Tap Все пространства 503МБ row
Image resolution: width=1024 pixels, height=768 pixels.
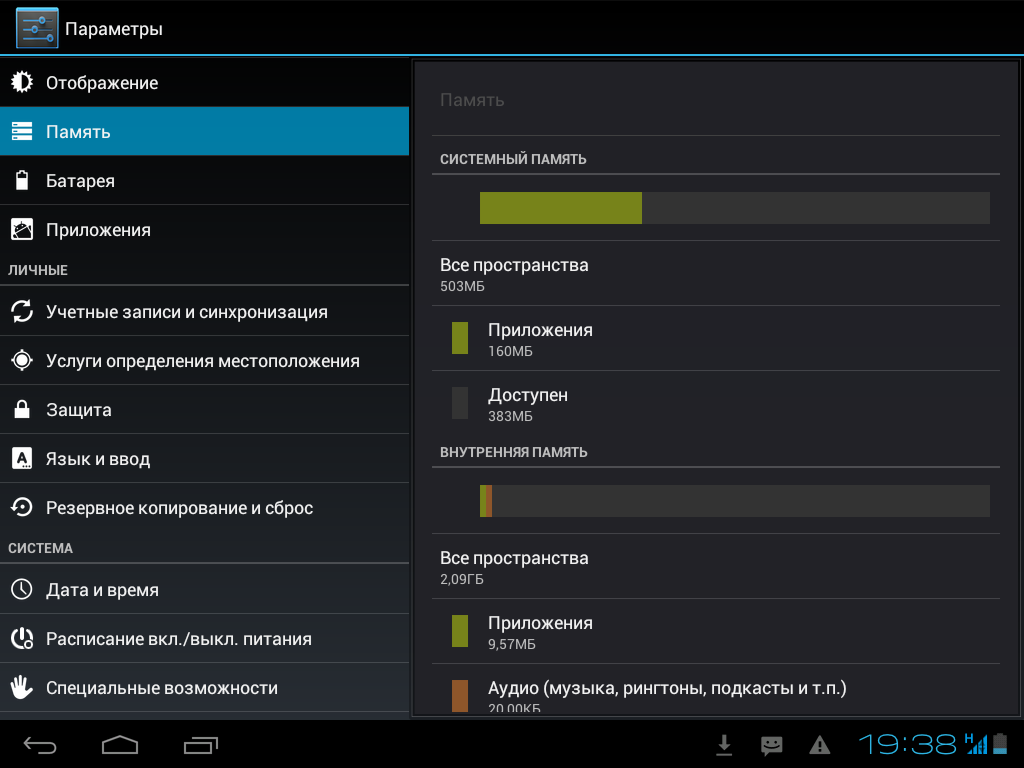pyautogui.click(x=716, y=274)
